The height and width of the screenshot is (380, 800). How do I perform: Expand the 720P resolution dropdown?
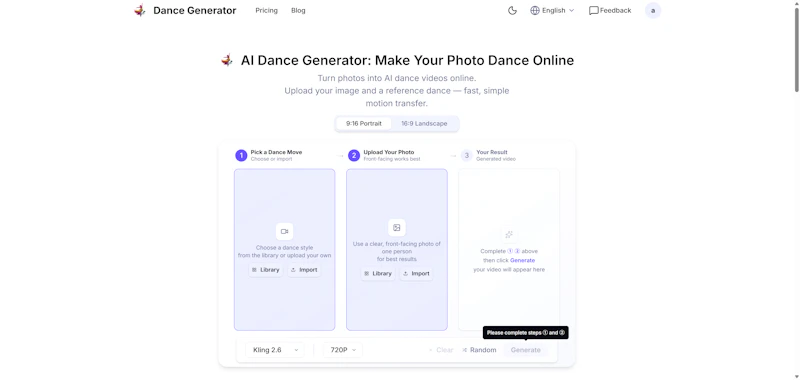[343, 350]
